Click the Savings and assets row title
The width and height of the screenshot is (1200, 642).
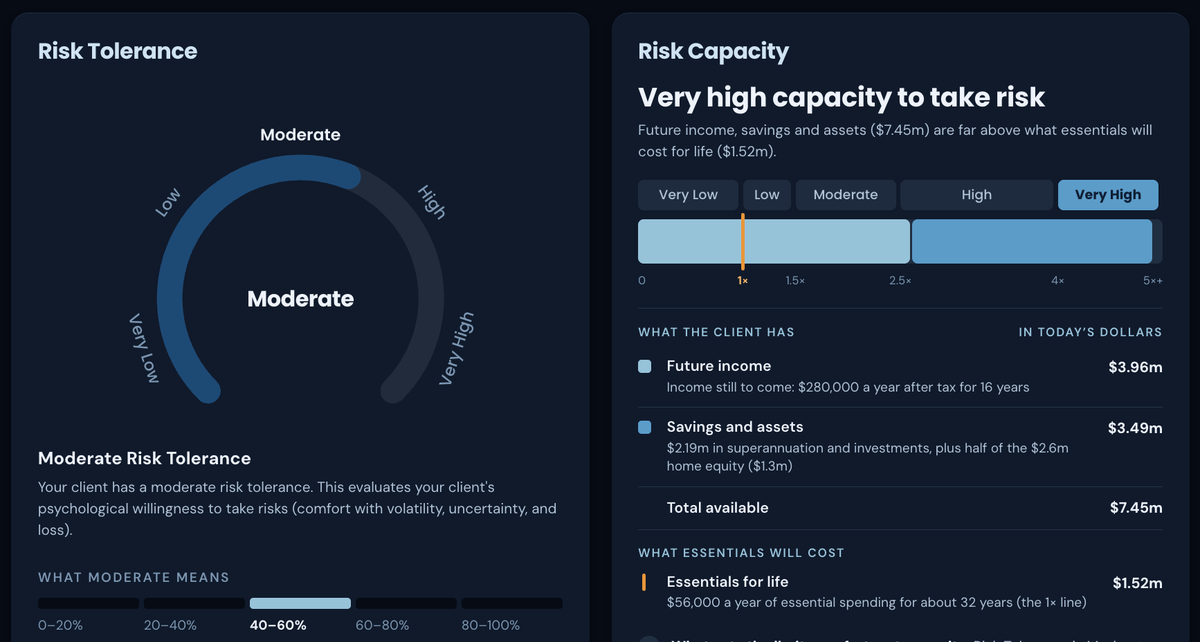(x=735, y=427)
